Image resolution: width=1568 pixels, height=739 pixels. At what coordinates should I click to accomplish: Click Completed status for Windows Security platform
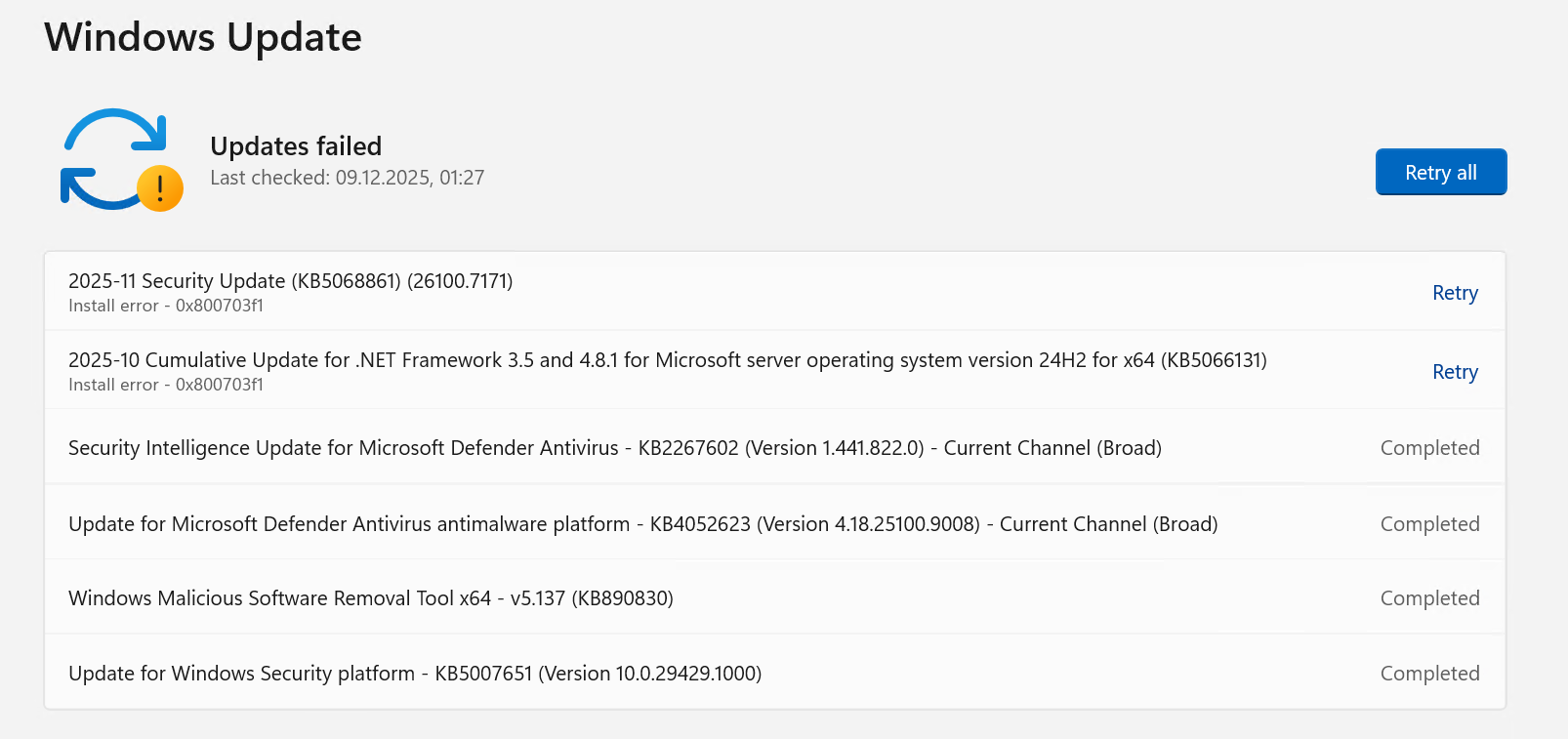[x=1429, y=674]
